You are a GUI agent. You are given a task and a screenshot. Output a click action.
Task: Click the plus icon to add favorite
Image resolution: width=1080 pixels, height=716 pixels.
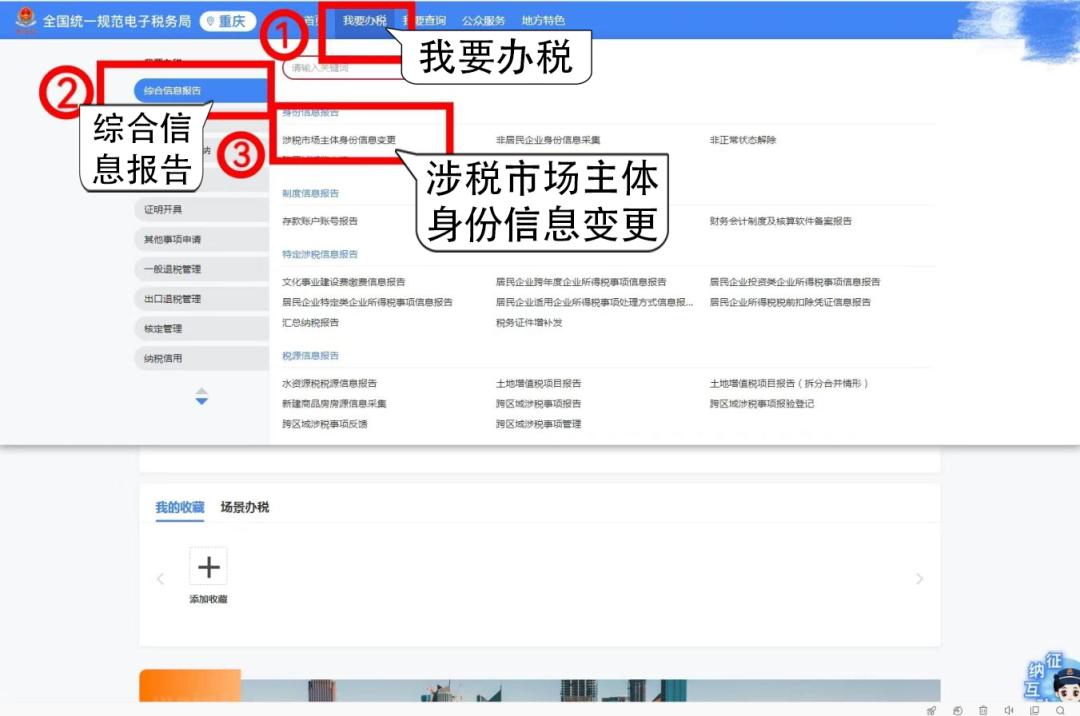tap(208, 567)
